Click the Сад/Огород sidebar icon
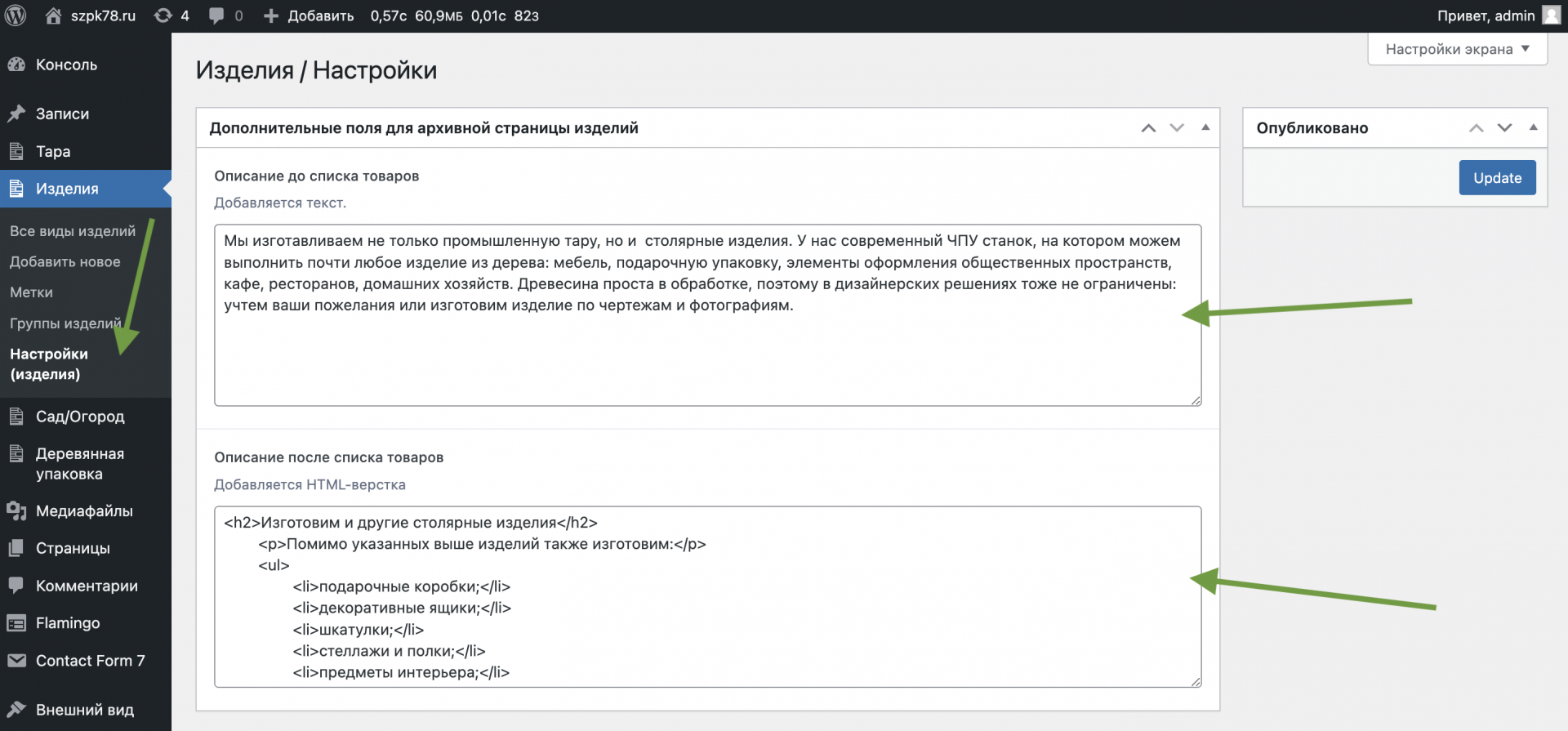The height and width of the screenshot is (731, 1568). (x=16, y=417)
